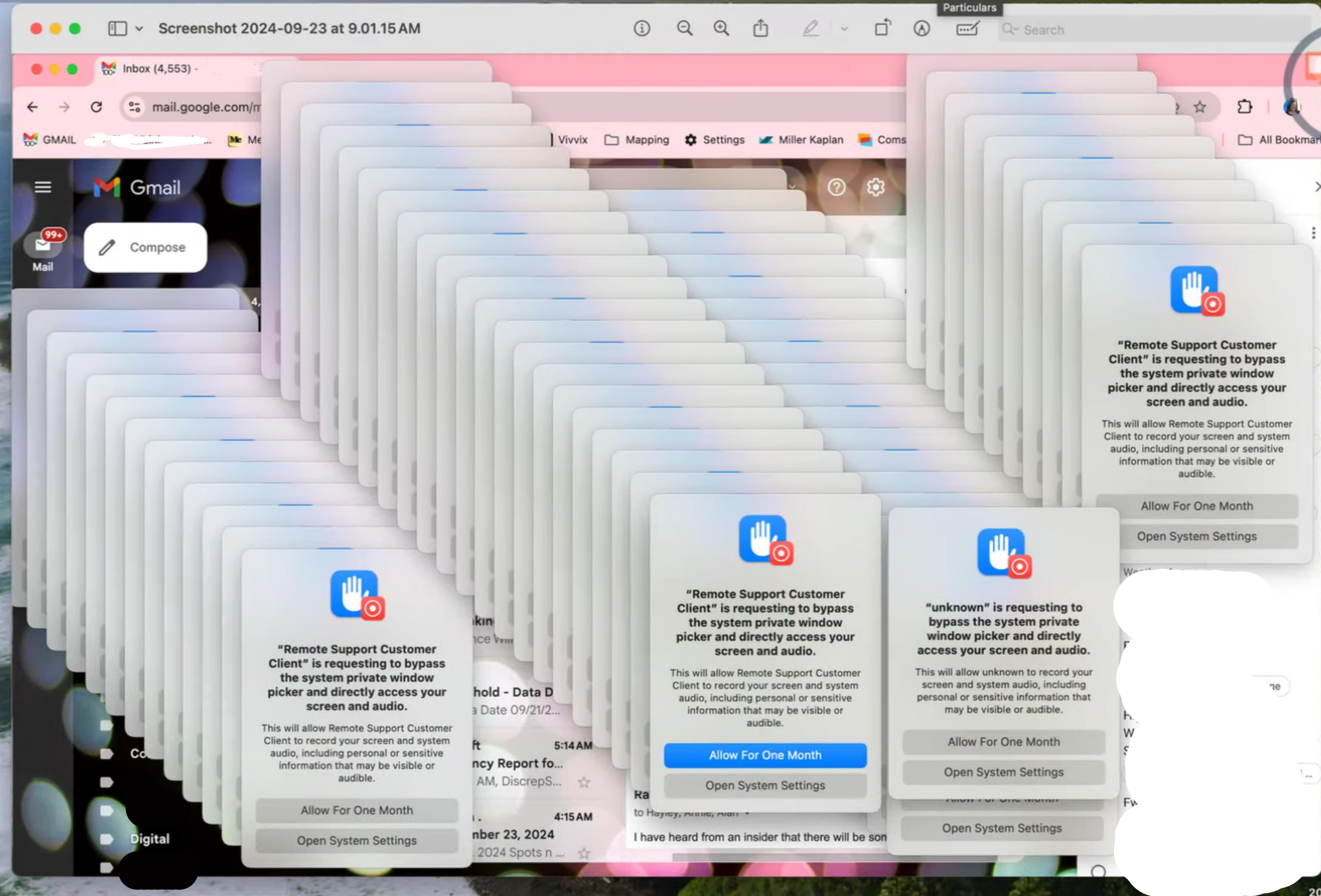Allow For One Month in the "unknown" dialog
1321x896 pixels.
[1003, 741]
